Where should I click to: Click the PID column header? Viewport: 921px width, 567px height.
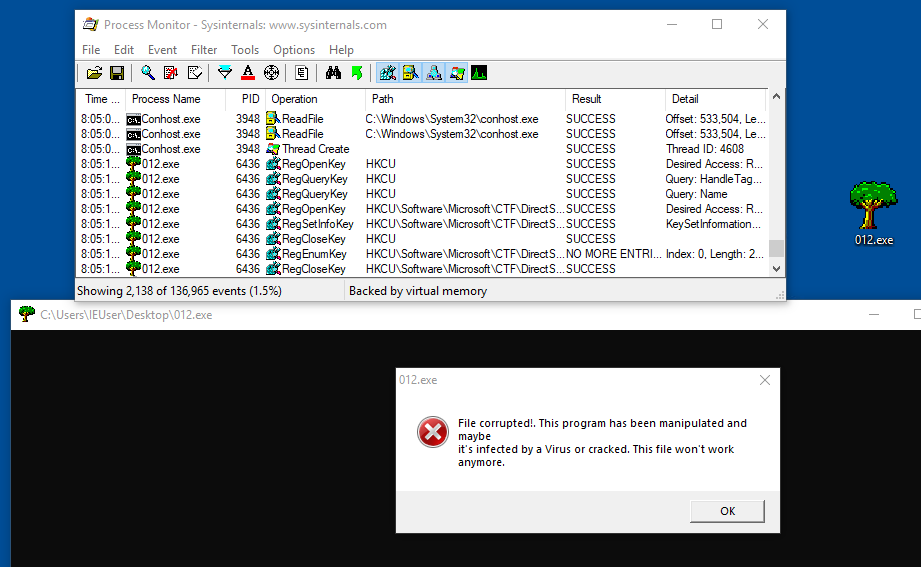246,99
